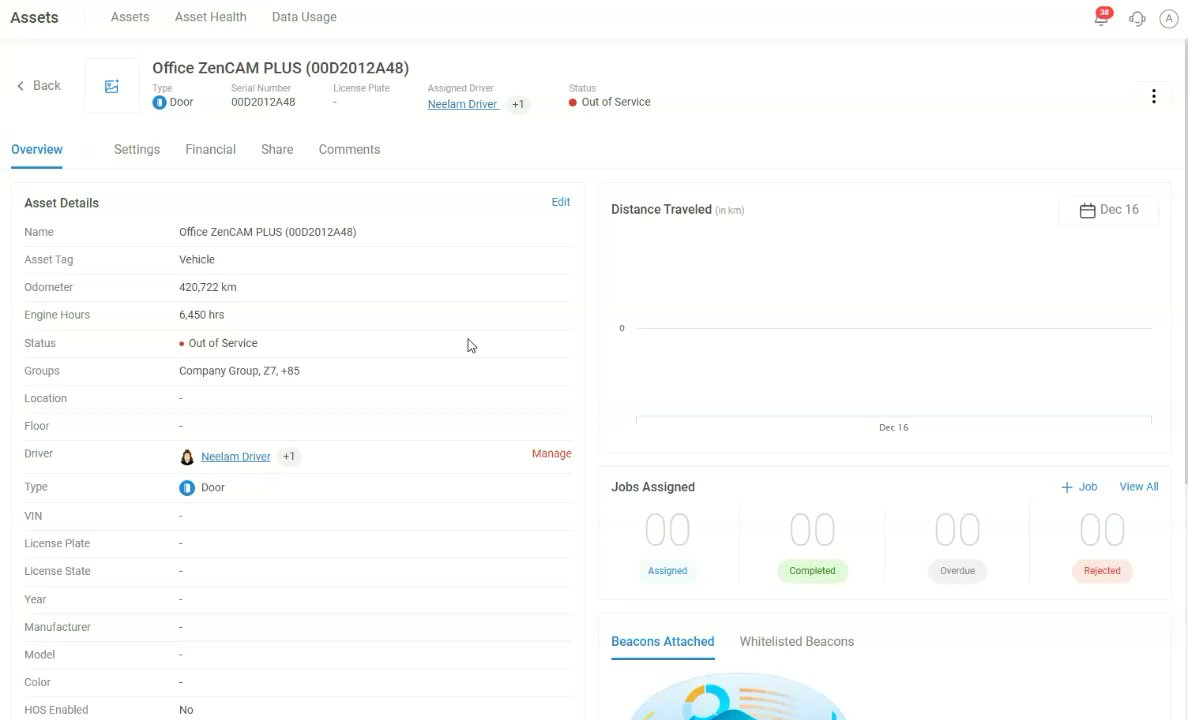Image resolution: width=1188 pixels, height=720 pixels.
Task: Click the odometer value 420,722 km
Action: coord(208,287)
